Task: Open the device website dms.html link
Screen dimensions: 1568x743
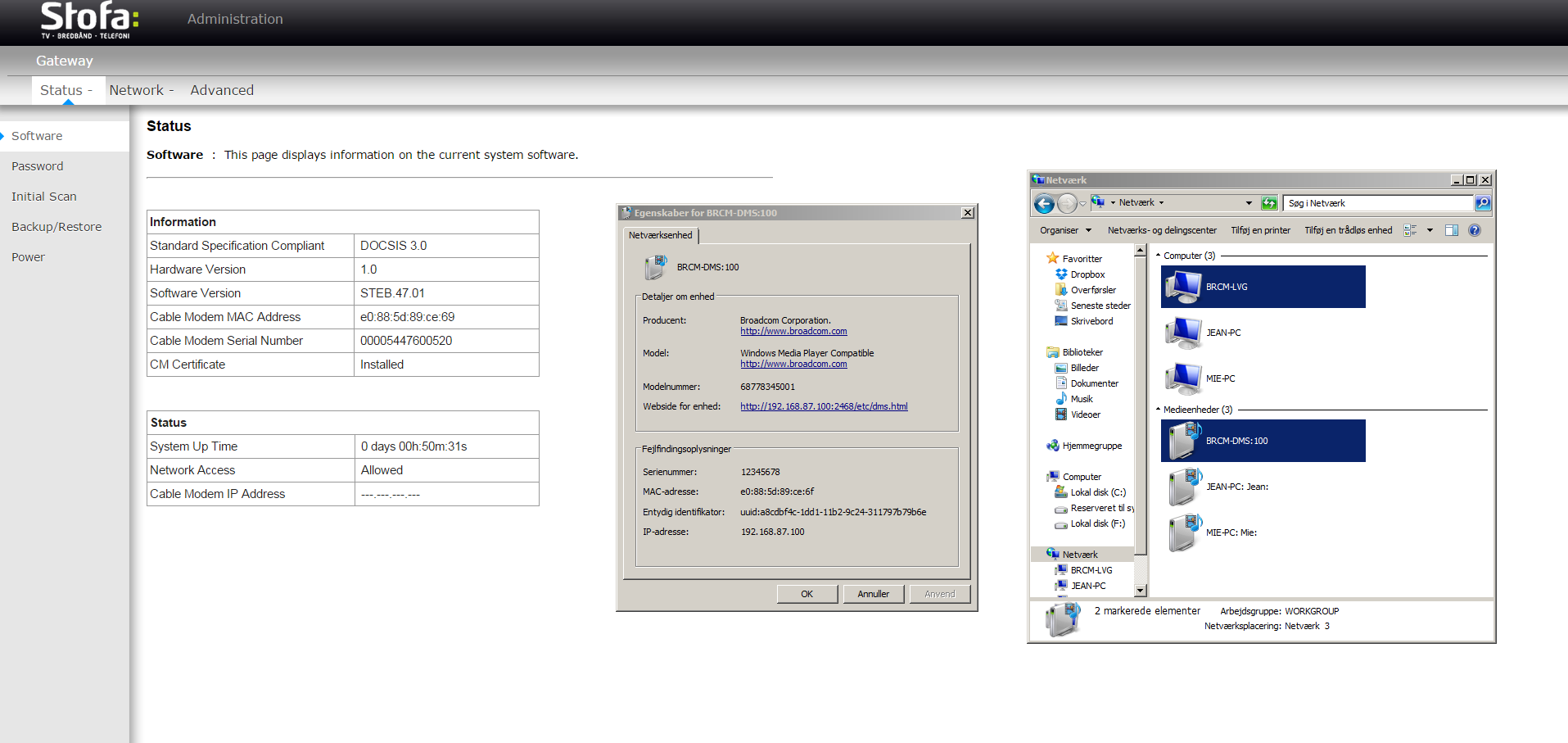Action: pyautogui.click(x=824, y=406)
